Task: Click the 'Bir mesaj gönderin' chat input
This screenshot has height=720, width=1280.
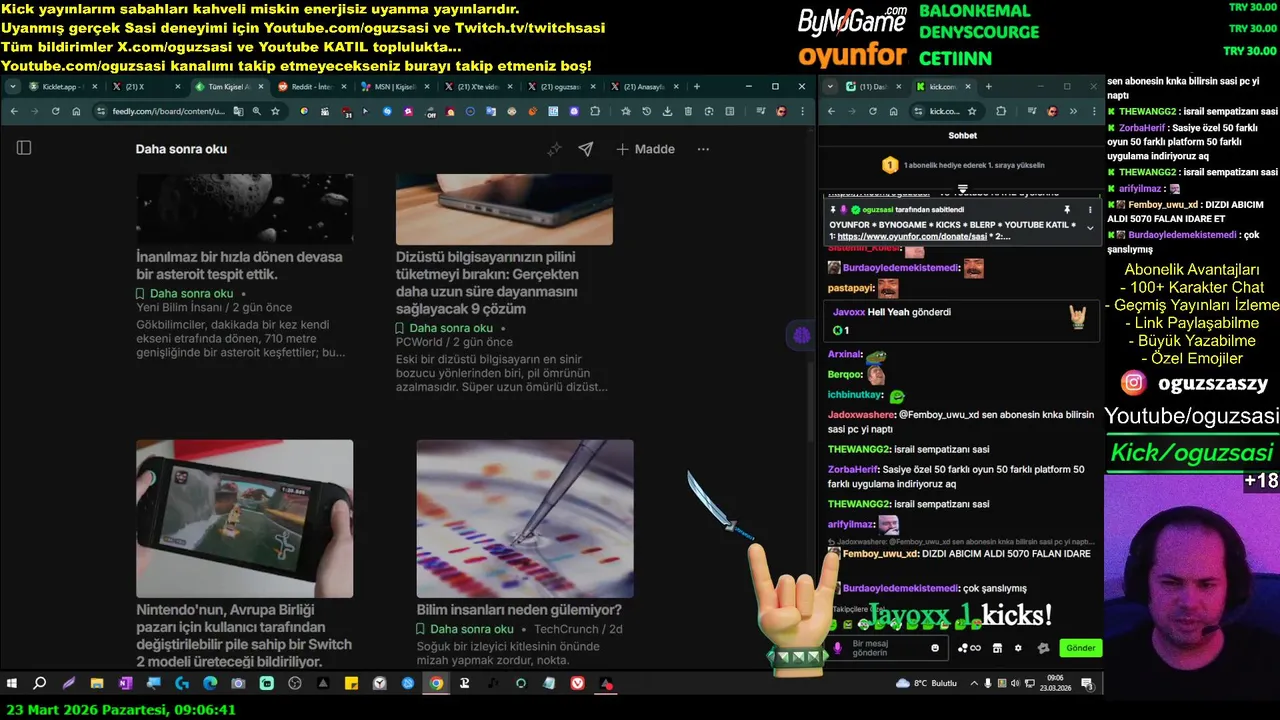Action: (888, 648)
